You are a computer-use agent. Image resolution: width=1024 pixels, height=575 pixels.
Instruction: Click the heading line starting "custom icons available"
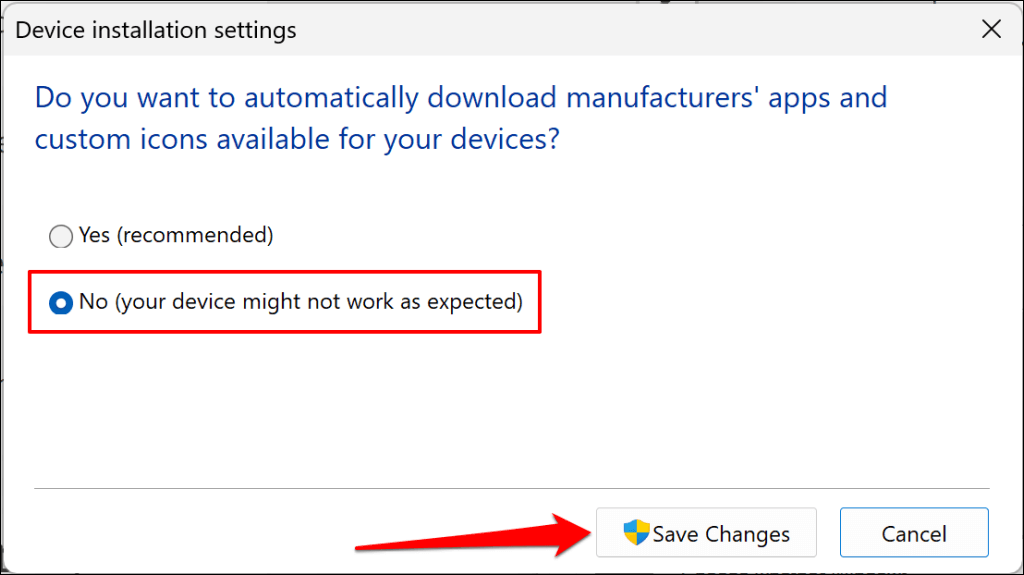(x=296, y=139)
